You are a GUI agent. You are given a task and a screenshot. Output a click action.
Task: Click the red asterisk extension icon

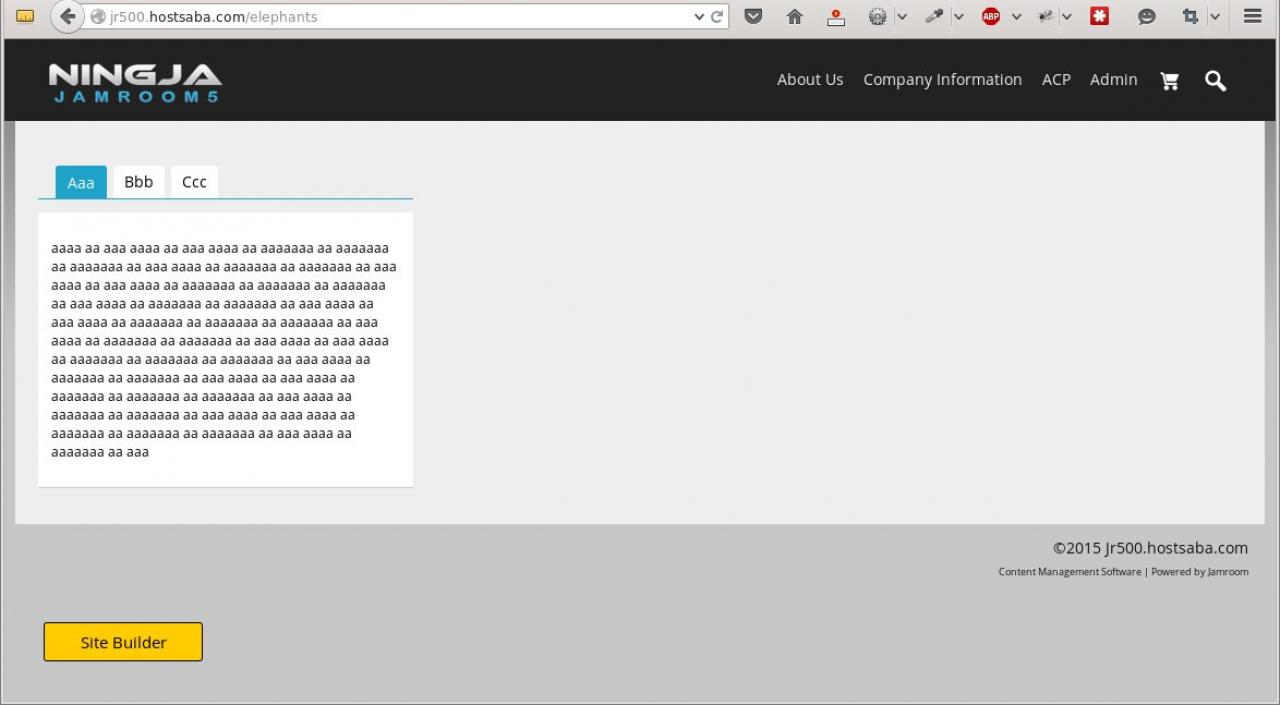[x=1100, y=16]
